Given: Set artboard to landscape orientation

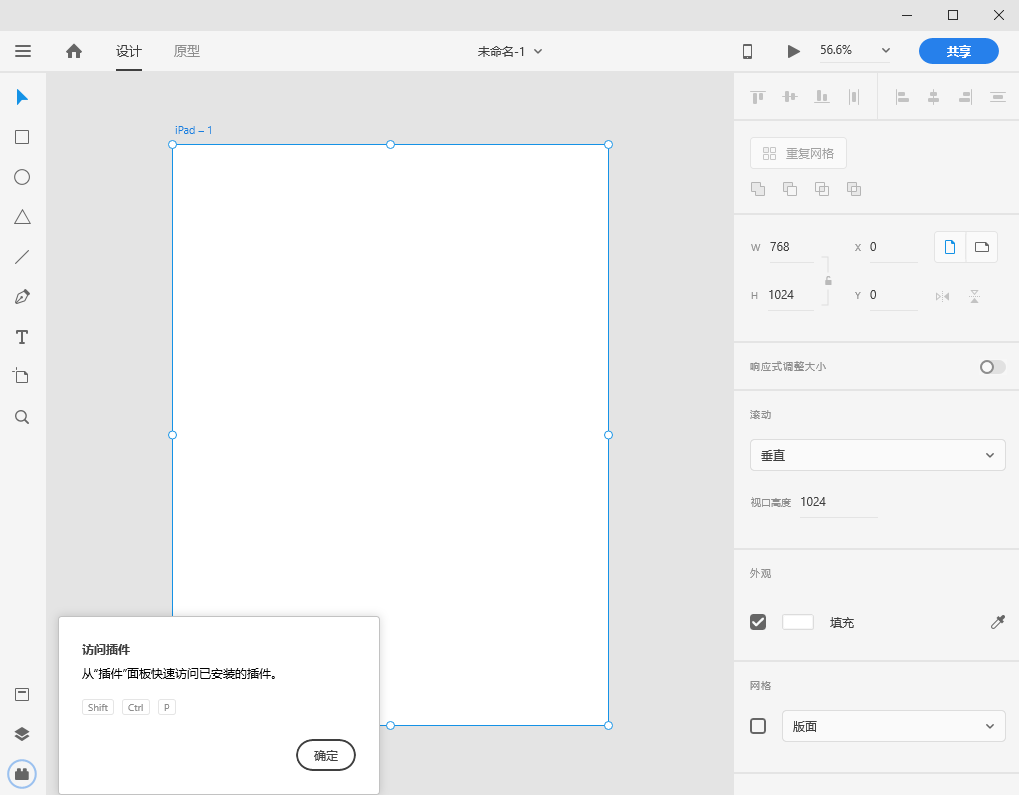Looking at the screenshot, I should tap(982, 247).
